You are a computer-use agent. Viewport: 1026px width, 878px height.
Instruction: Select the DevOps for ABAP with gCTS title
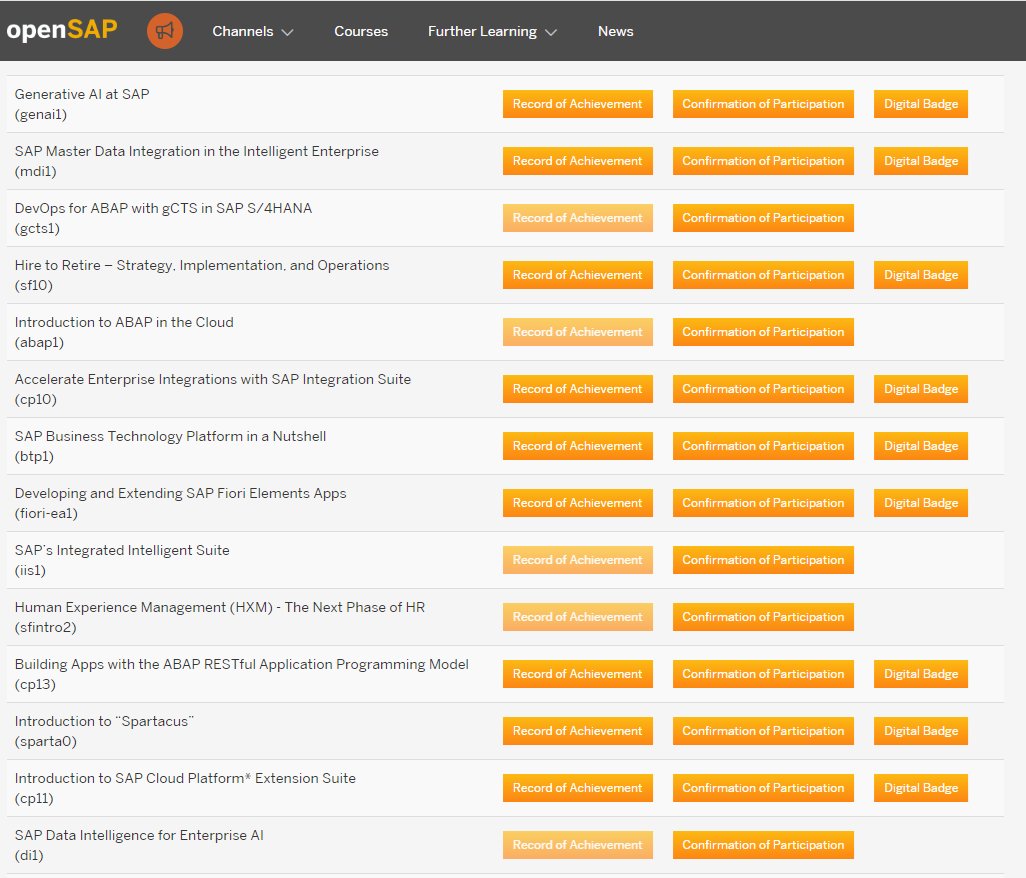coord(163,208)
